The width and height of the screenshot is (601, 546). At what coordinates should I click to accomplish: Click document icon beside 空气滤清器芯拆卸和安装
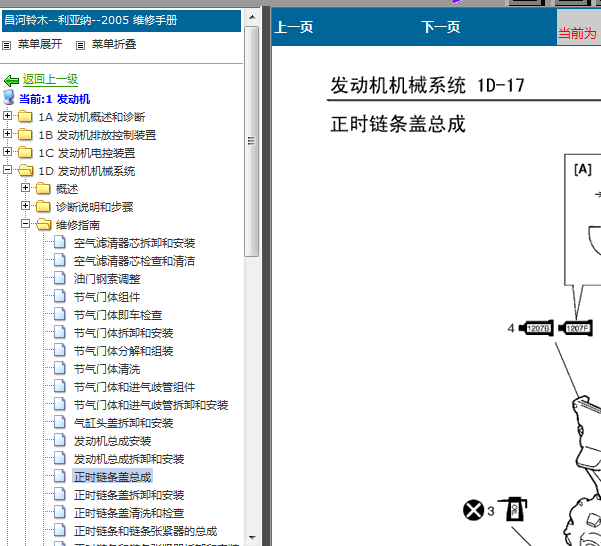[60, 242]
